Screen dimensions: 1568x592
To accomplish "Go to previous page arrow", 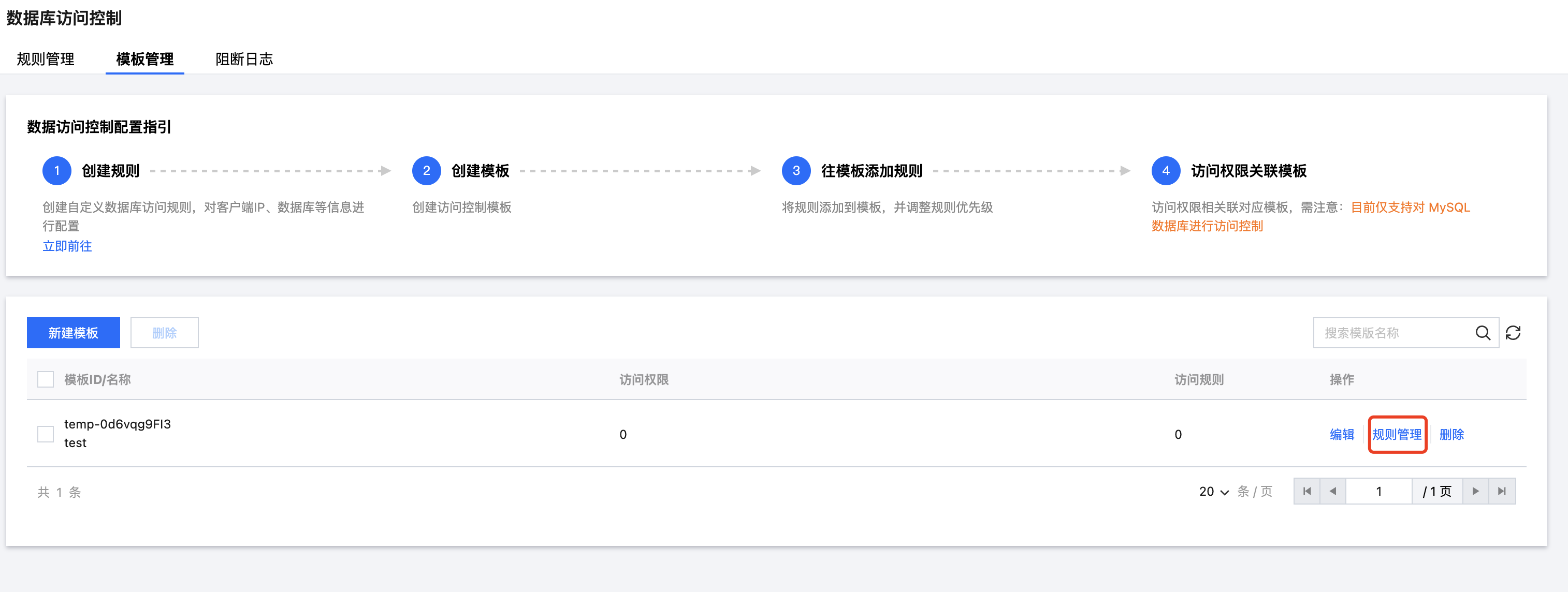I will tap(1333, 491).
